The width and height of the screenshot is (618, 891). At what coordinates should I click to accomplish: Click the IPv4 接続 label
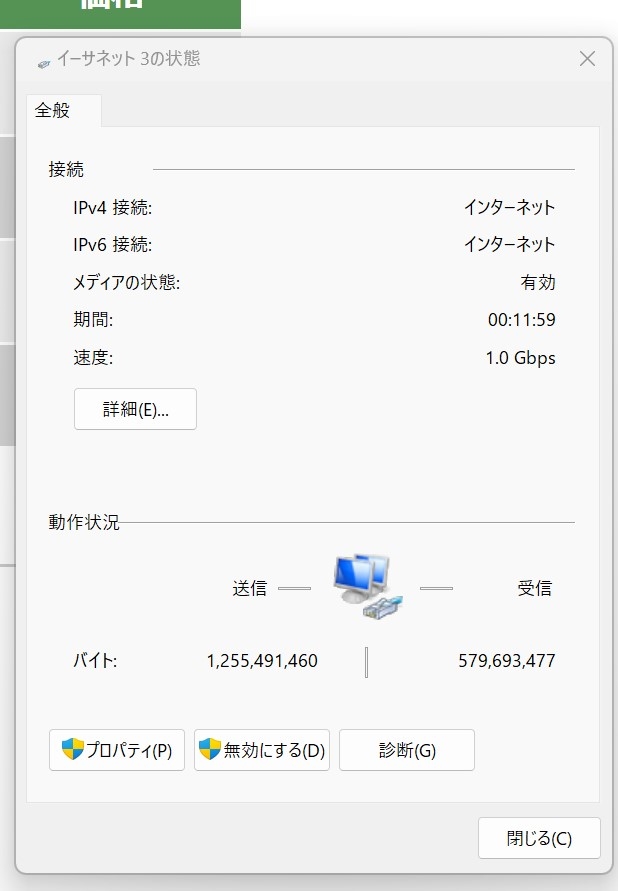(112, 208)
